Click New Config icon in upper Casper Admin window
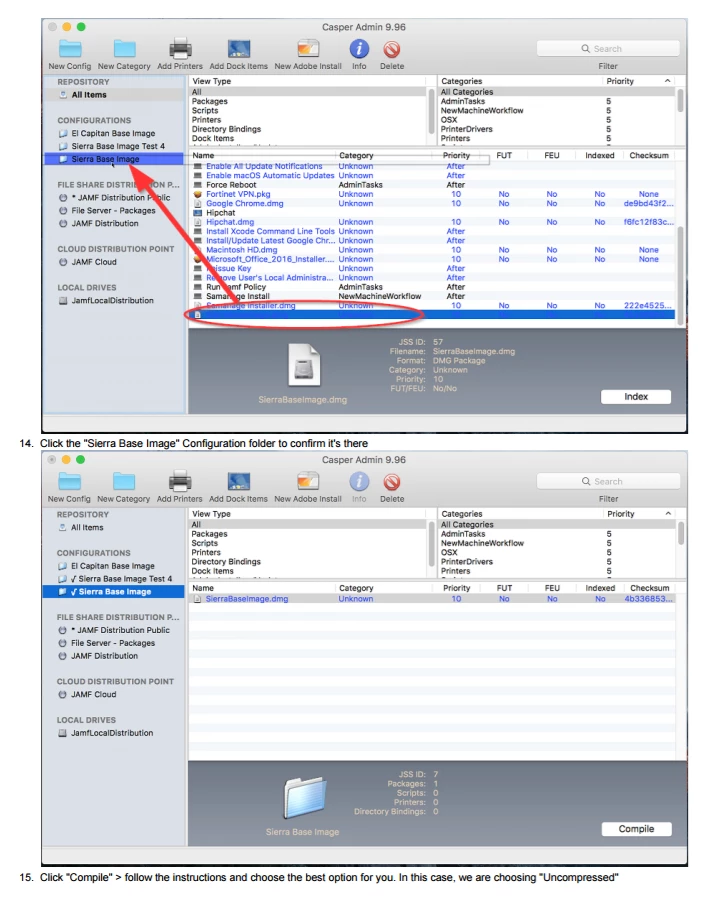Image resolution: width=723 pixels, height=899 pixels. pyautogui.click(x=70, y=49)
